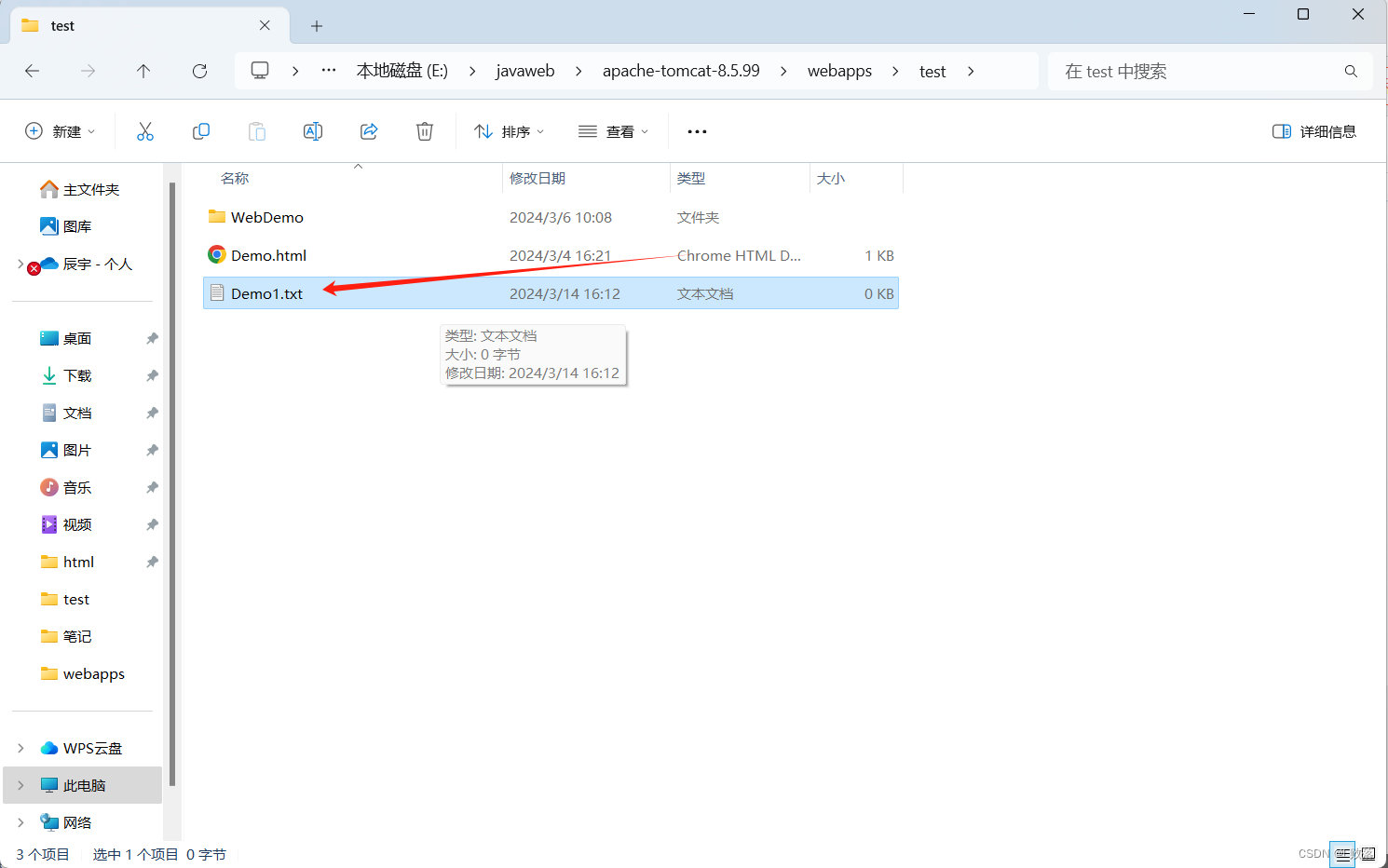The image size is (1388, 868).
Task: Click the search magnifier icon
Action: pos(1351,71)
